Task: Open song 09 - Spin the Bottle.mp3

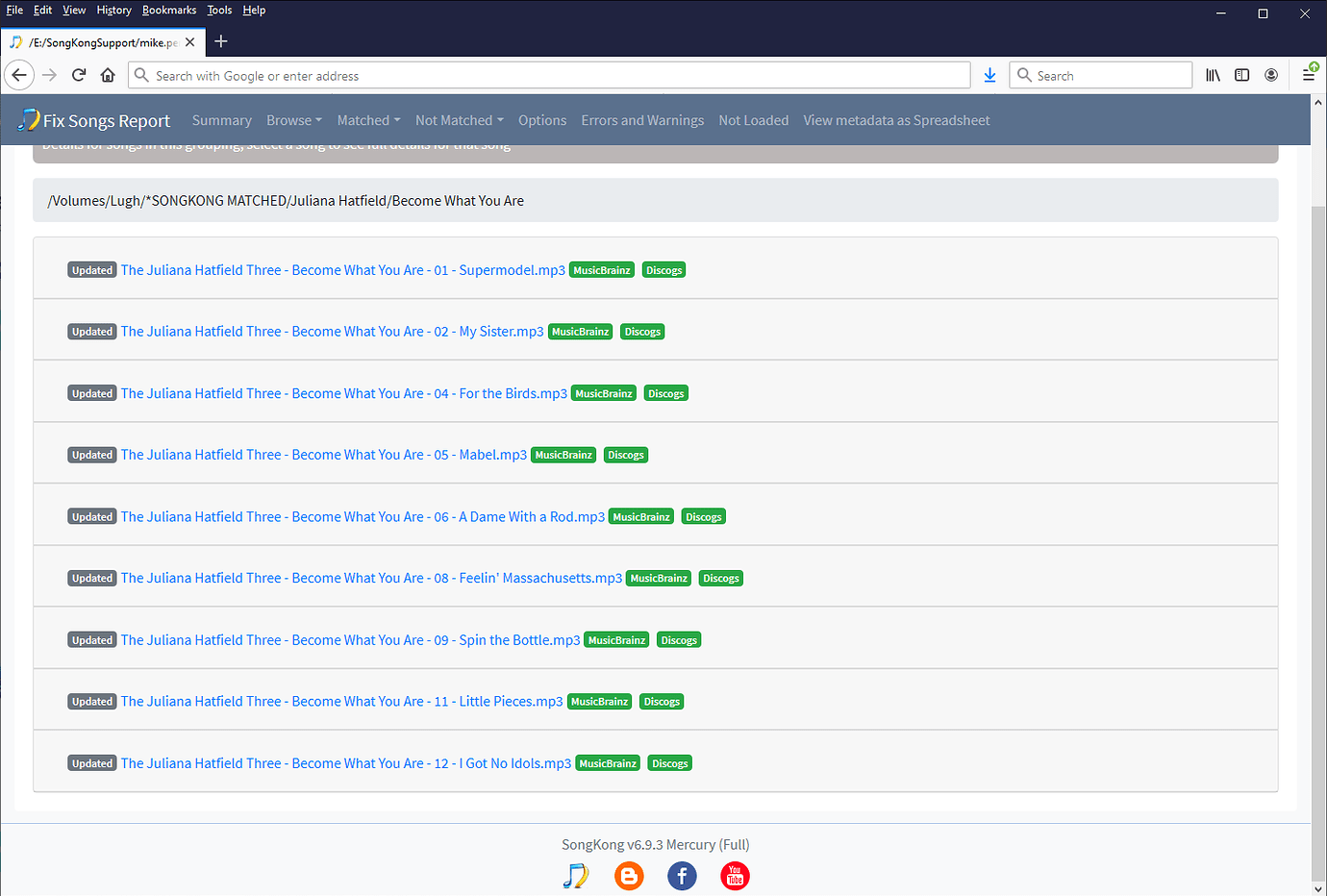Action: (350, 640)
